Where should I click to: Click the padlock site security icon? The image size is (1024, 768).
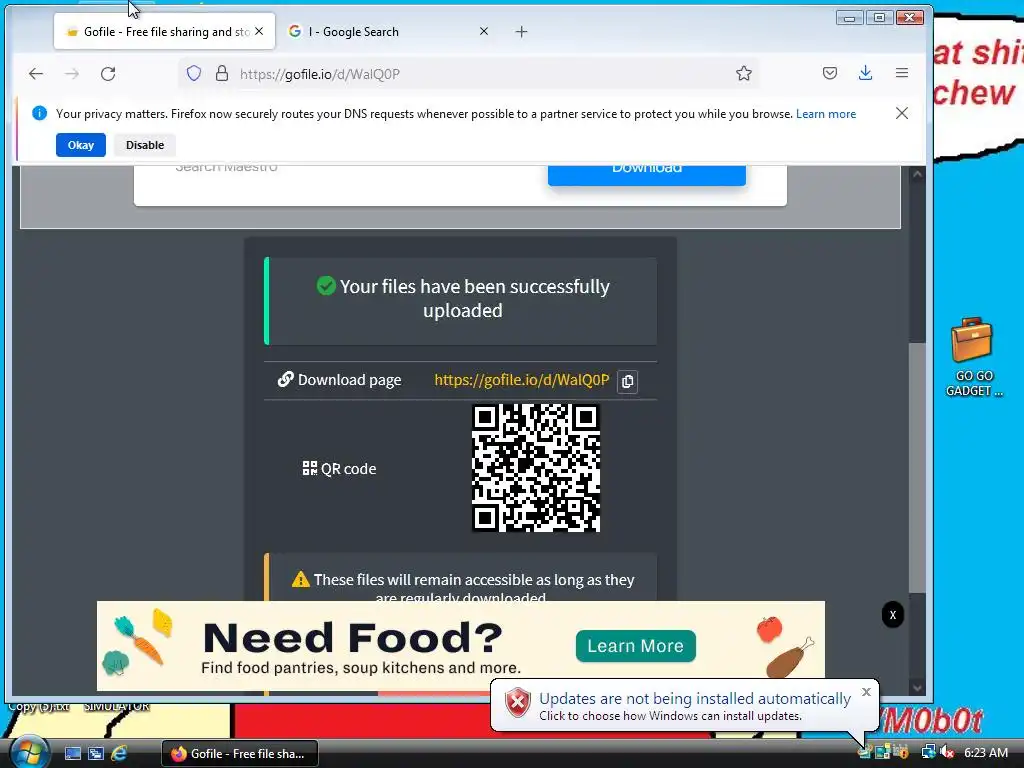(222, 73)
